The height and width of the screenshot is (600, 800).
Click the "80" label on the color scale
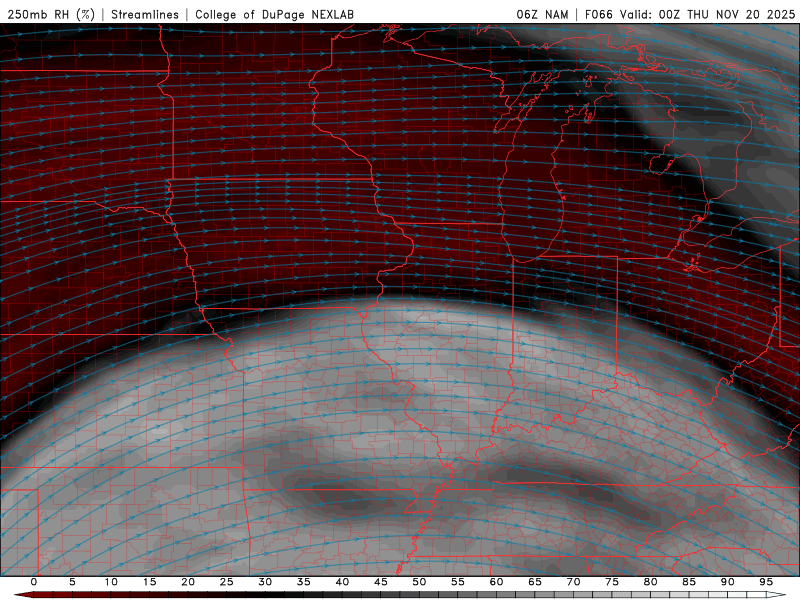(x=650, y=582)
